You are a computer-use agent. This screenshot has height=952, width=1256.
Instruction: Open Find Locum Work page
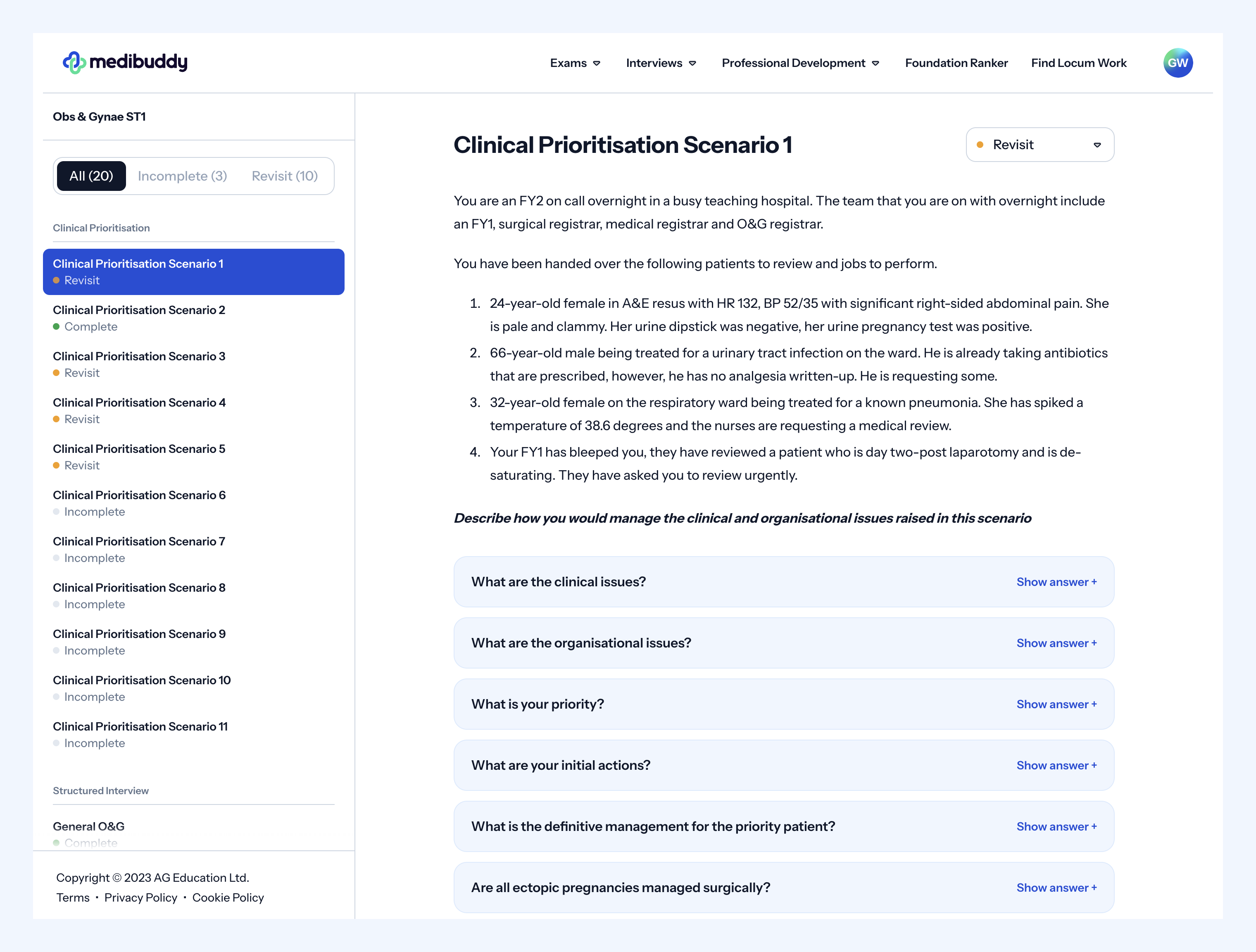pyautogui.click(x=1078, y=63)
